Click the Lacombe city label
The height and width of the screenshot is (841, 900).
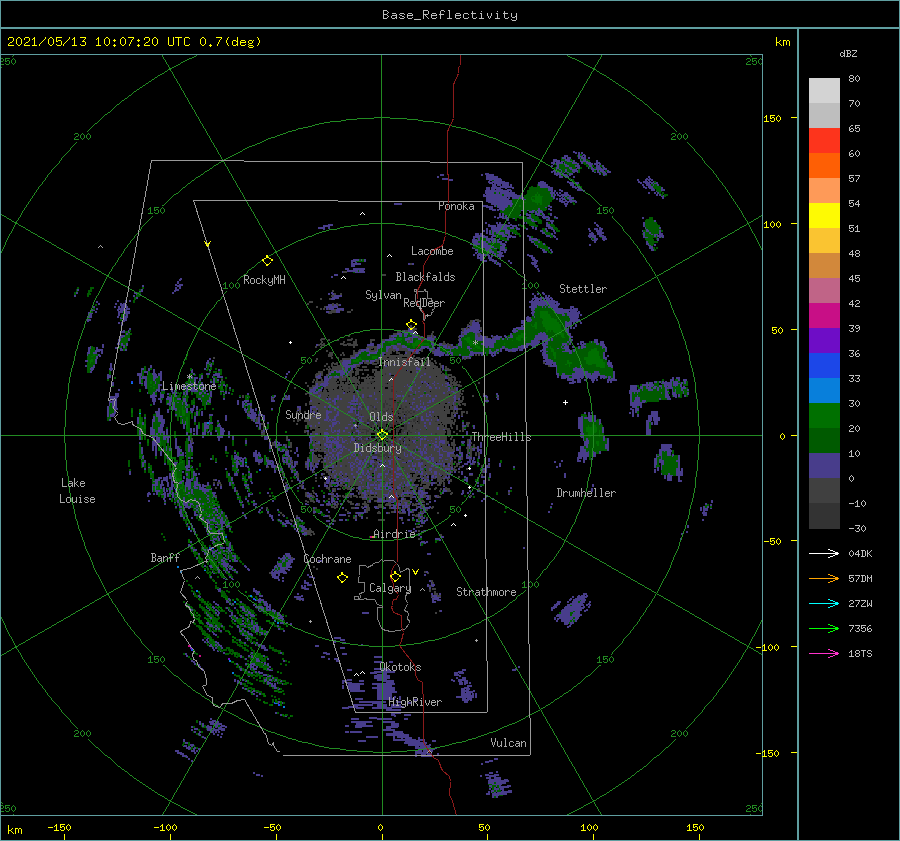pos(432,251)
